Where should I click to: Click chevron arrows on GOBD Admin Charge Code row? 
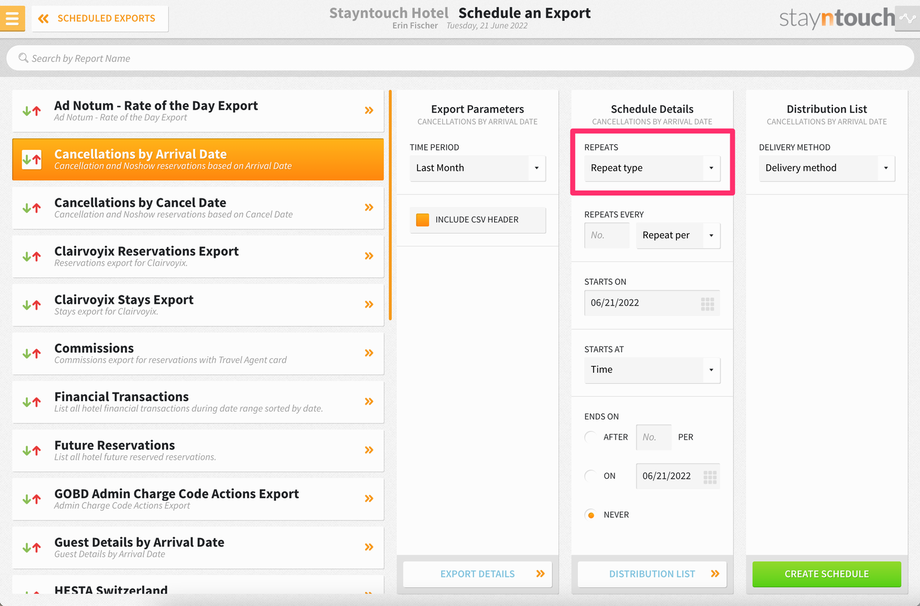(x=369, y=499)
